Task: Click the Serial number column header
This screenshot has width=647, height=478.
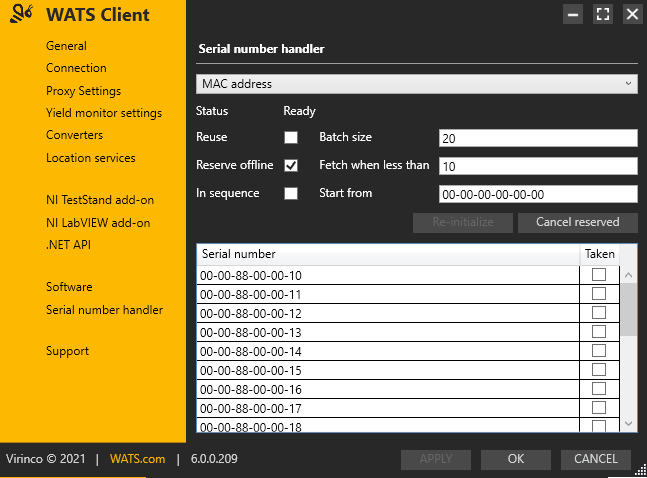Action: pyautogui.click(x=388, y=254)
